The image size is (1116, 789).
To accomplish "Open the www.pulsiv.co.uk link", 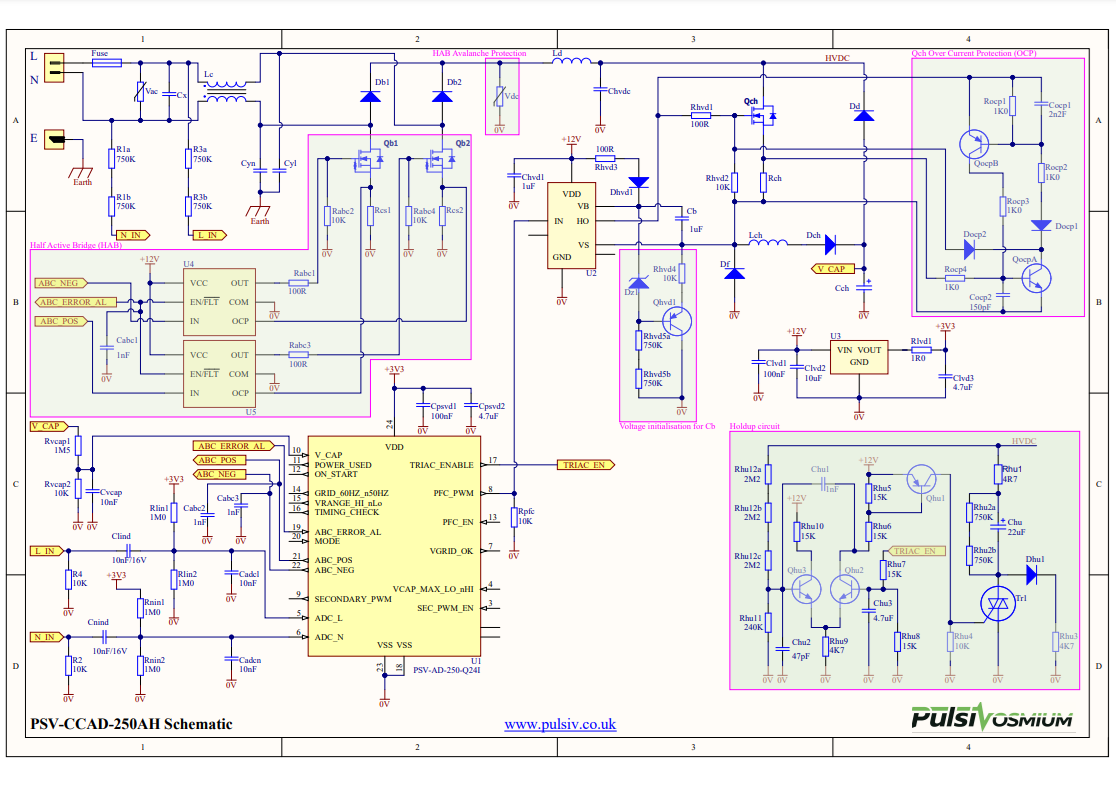I will point(560,724).
